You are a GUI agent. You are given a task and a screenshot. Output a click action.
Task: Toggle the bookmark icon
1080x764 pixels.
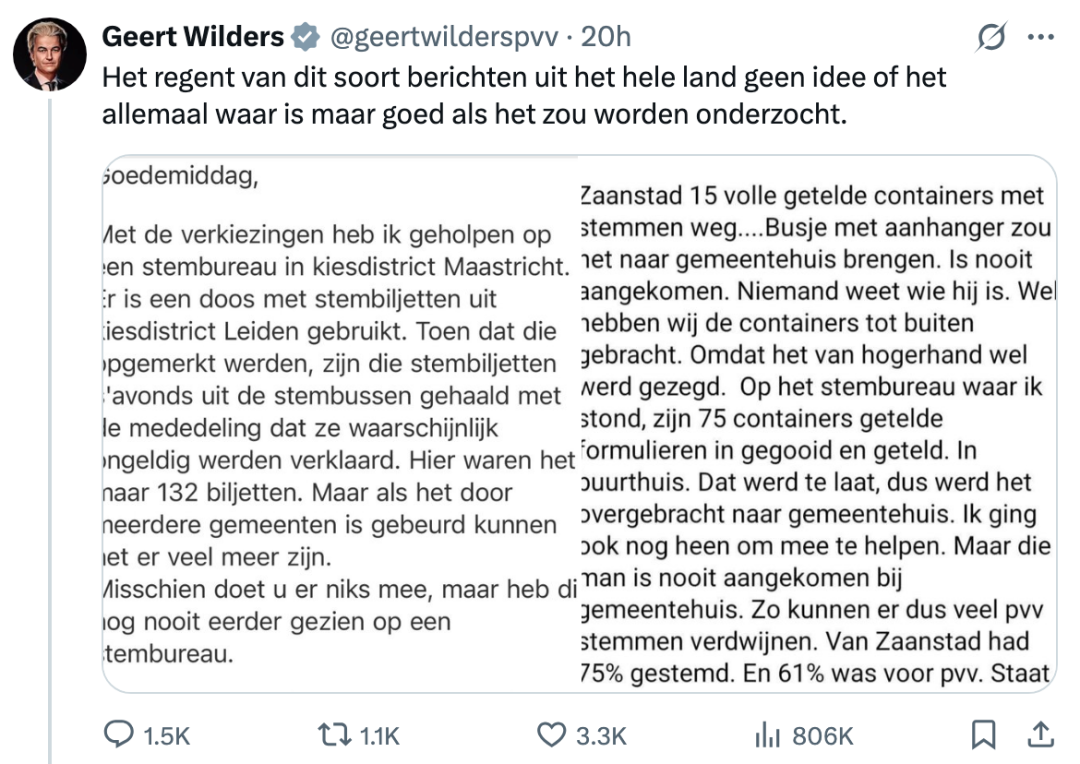(x=984, y=735)
